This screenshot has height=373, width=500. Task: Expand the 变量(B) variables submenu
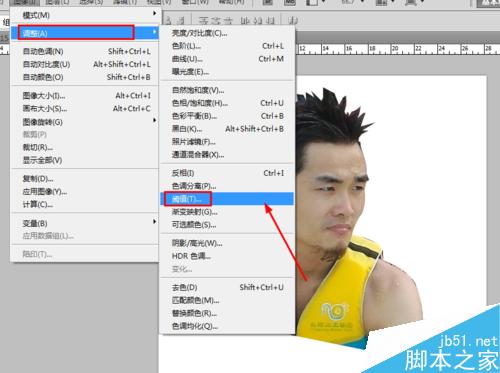tap(85, 223)
